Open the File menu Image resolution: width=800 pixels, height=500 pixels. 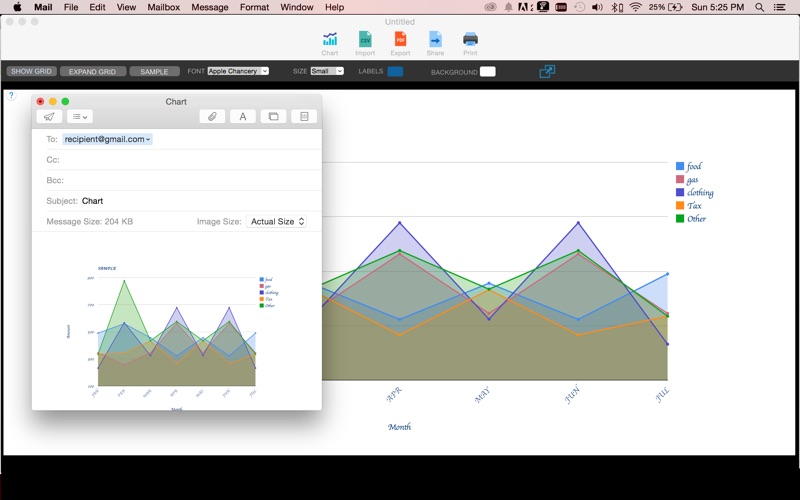click(71, 7)
